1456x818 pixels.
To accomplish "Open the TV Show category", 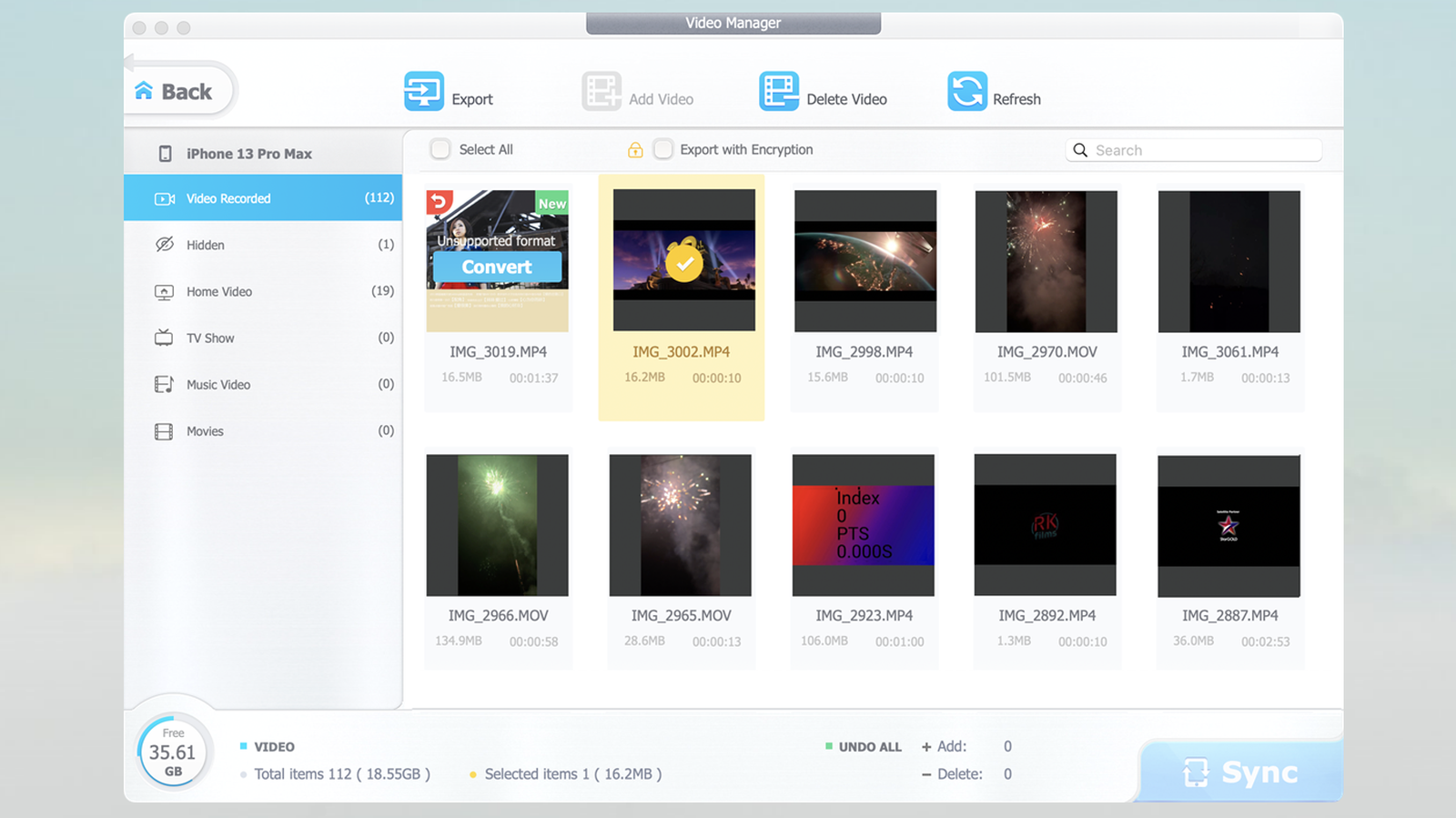I will [263, 338].
